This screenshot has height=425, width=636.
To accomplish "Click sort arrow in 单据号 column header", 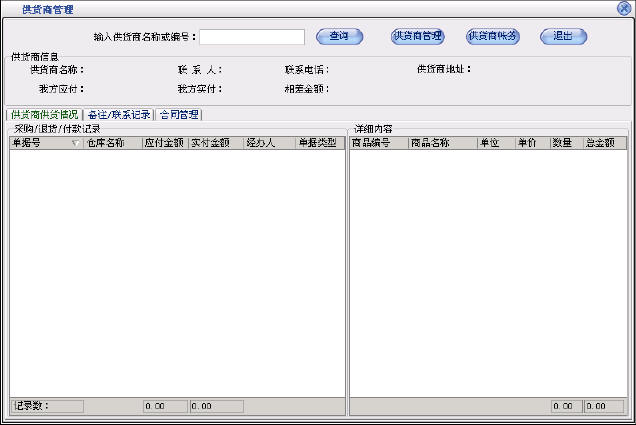I will (x=76, y=143).
